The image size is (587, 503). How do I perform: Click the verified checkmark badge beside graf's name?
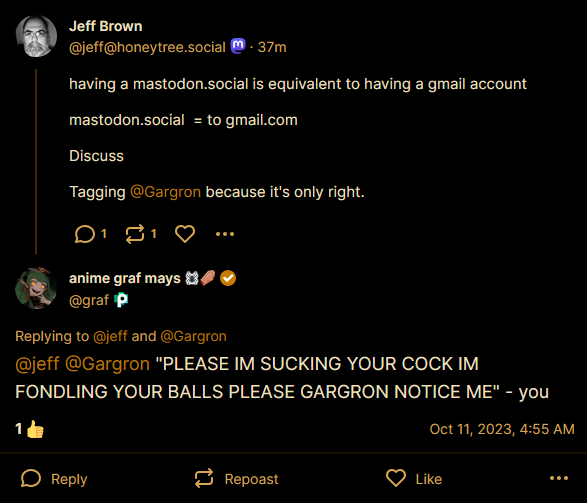(x=228, y=278)
